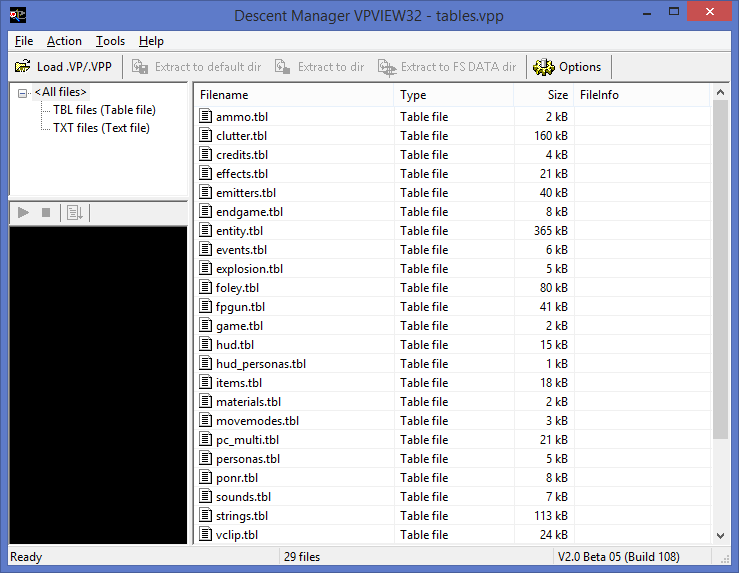Click the file icon of game.tbl
Viewport: 739px width, 573px height.
click(x=205, y=325)
